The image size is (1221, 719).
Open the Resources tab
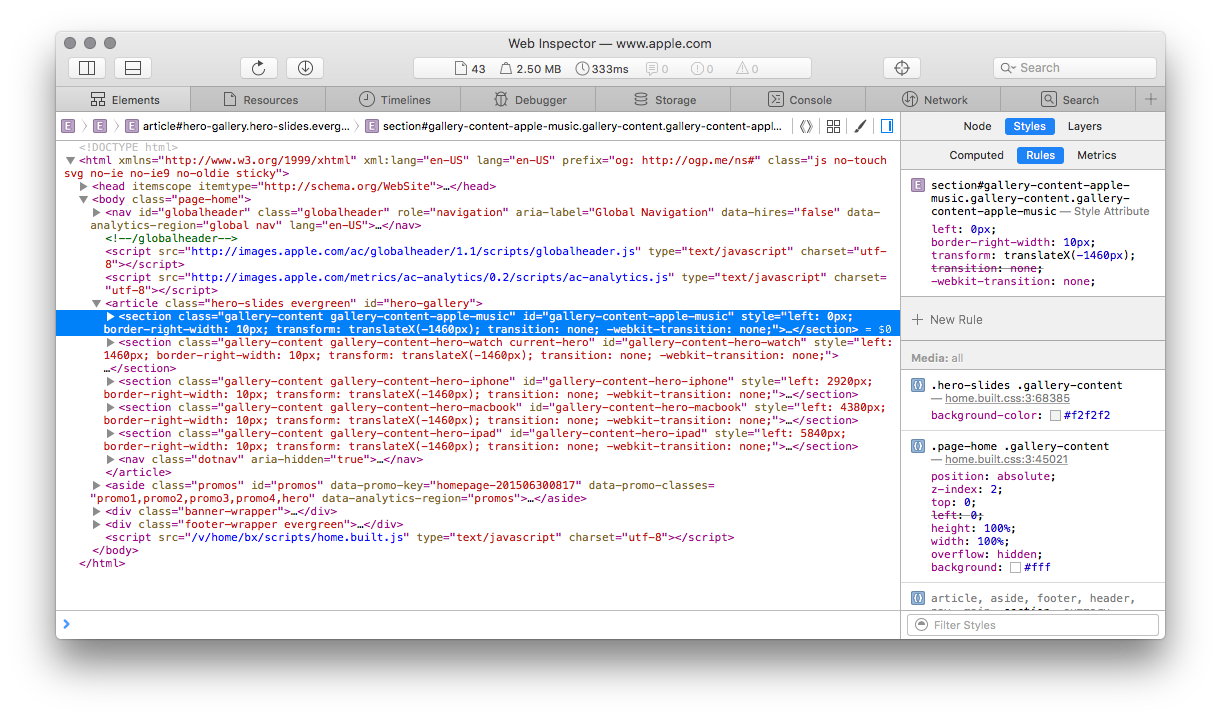260,99
